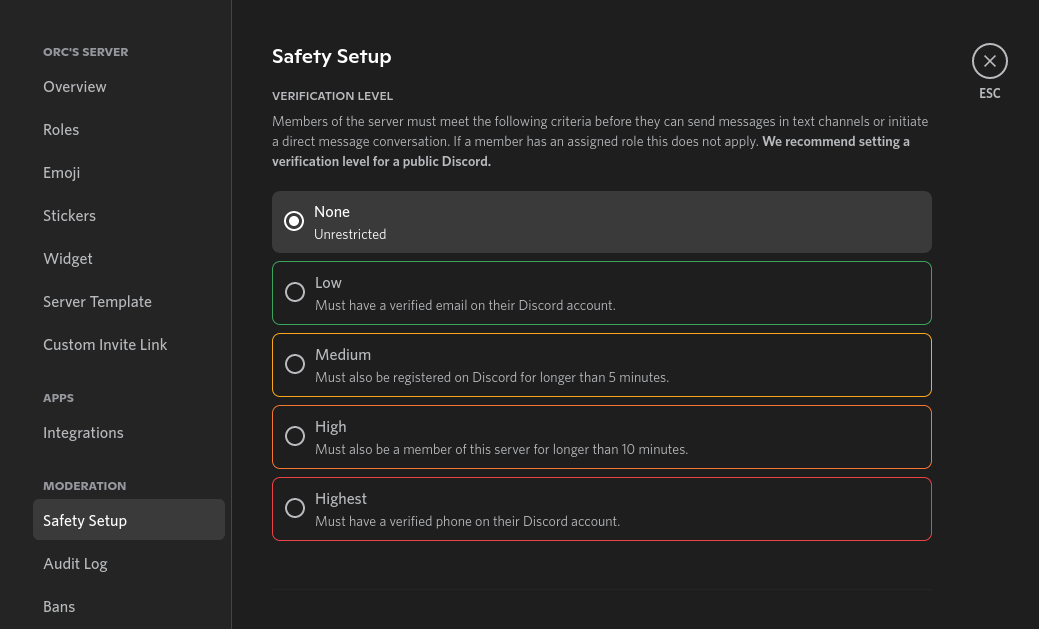Select Safety Setup in sidebar

point(85,521)
